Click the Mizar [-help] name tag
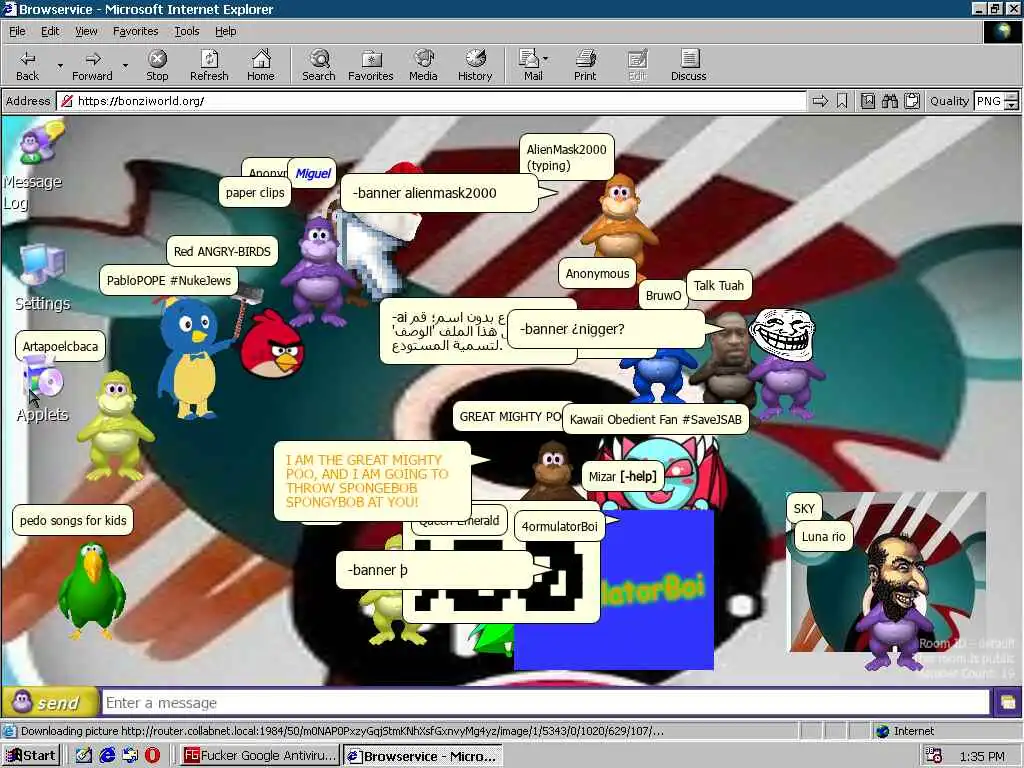Viewport: 1024px width, 768px height. pyautogui.click(x=622, y=477)
